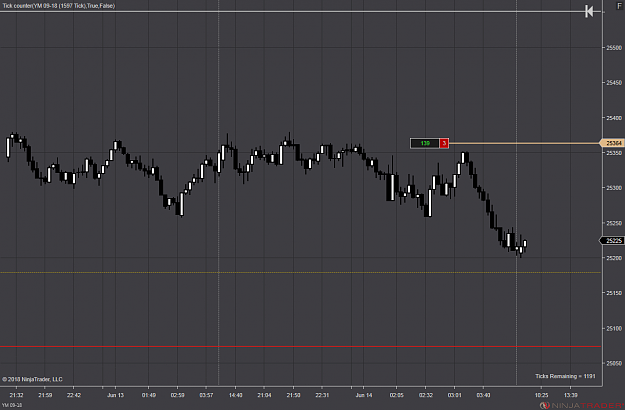Click the 25200 price axis label

coord(614,258)
